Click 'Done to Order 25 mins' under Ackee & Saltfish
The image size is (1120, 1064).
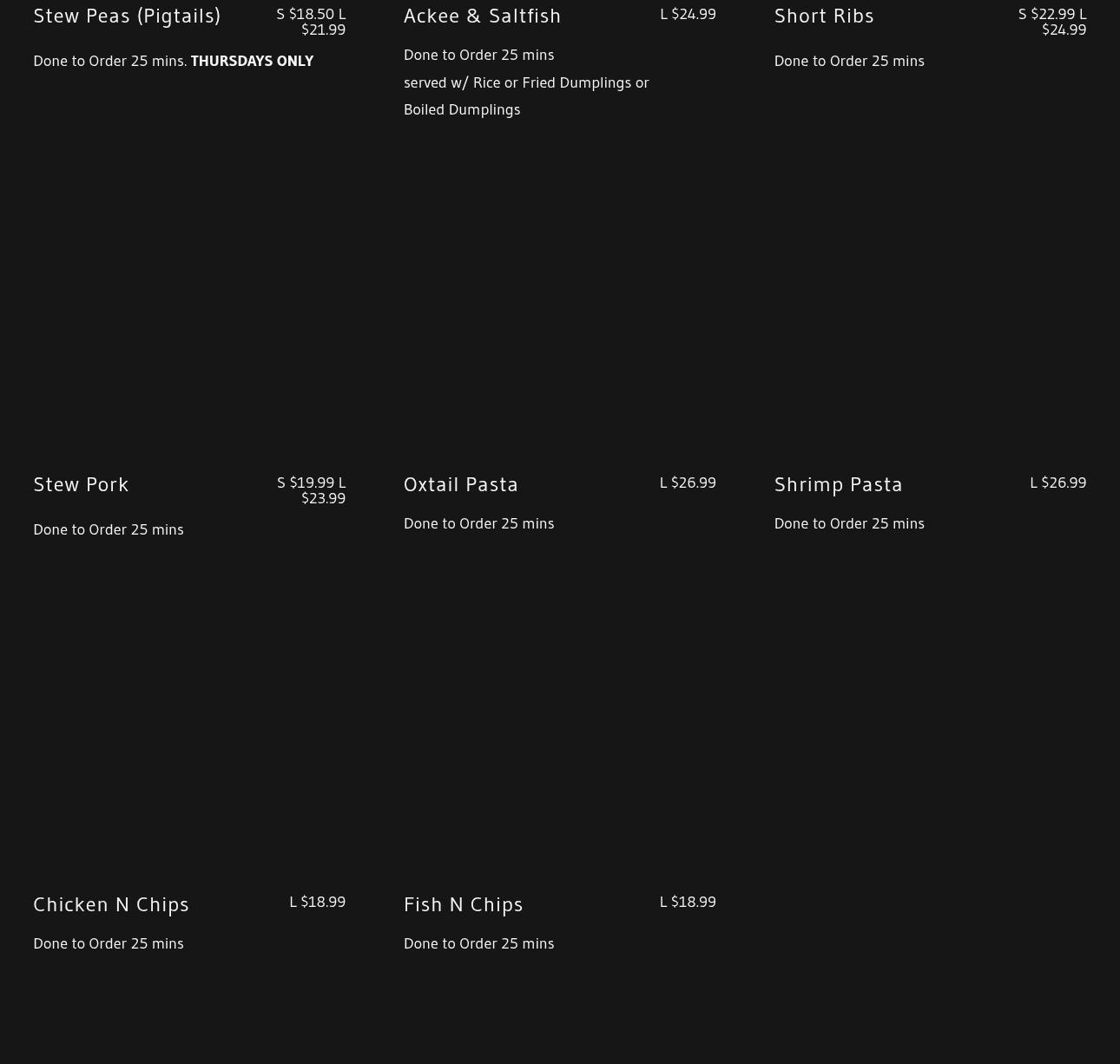[x=478, y=55]
